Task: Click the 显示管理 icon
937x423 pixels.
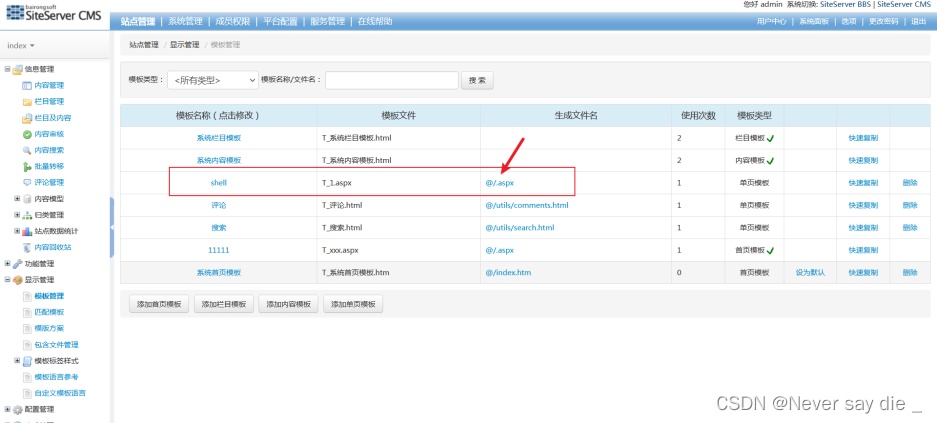Action: tap(17, 280)
